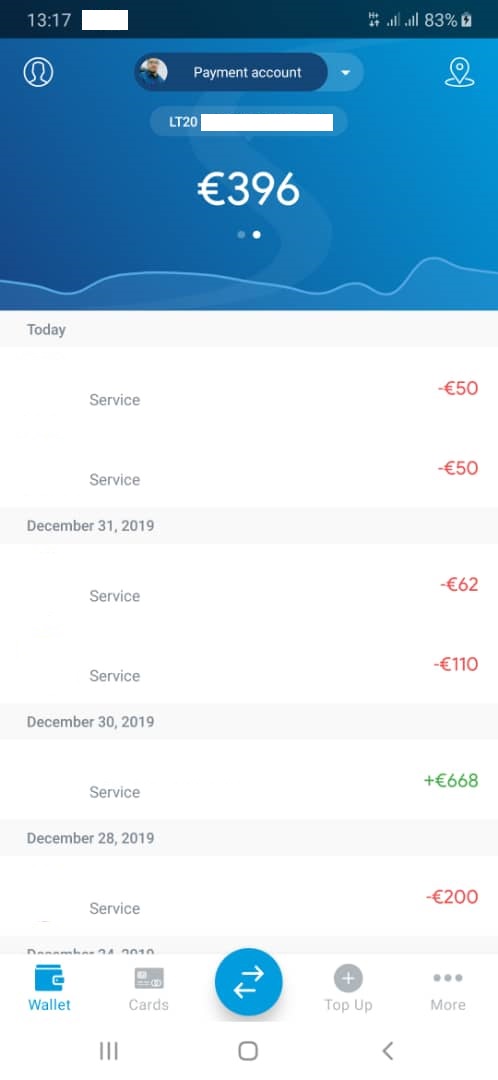
Task: Open the +€668 Service transaction
Action: coord(249,780)
